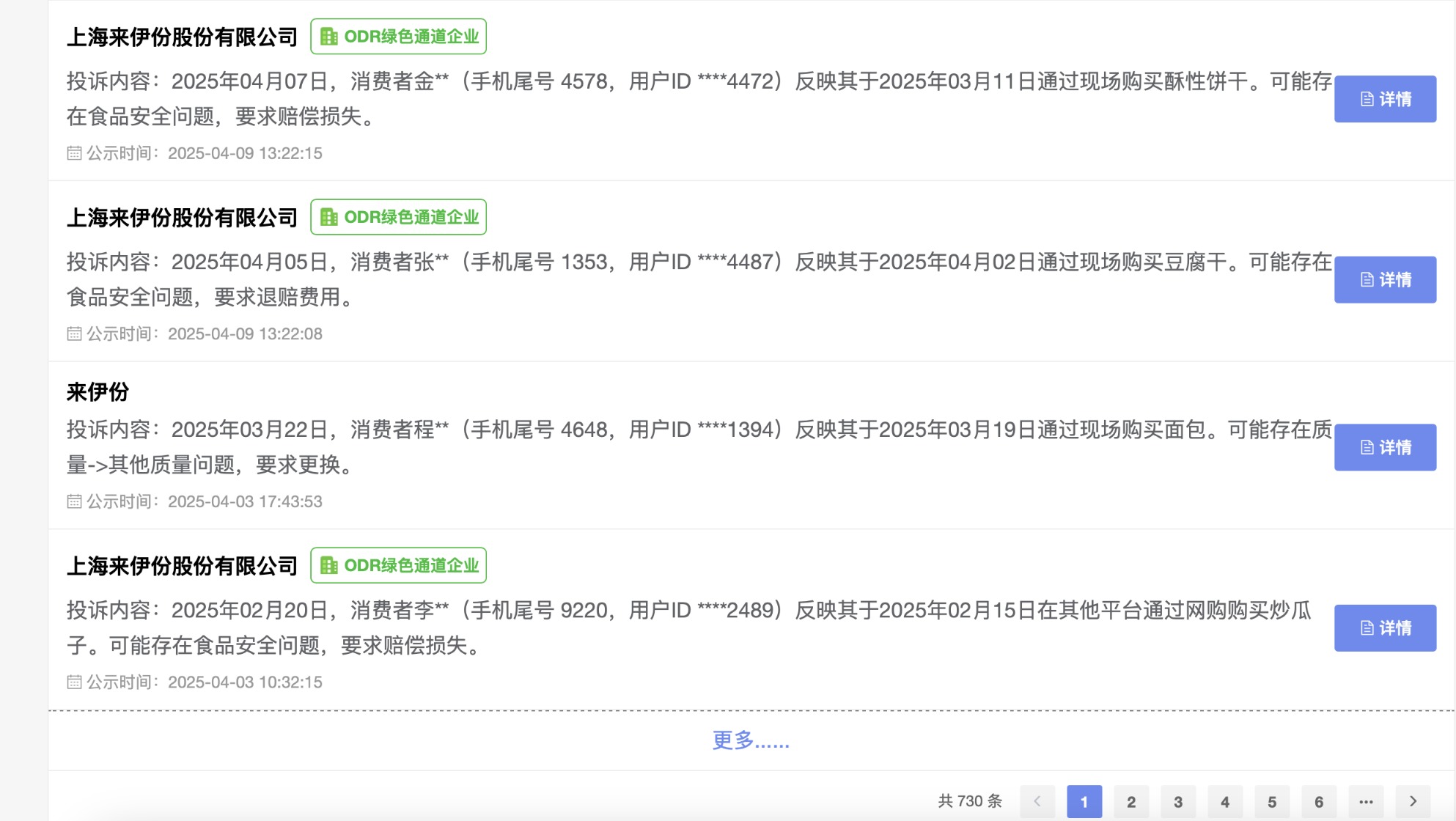The width and height of the screenshot is (1456, 821).
Task: Go to page 4 of results
Action: click(1225, 802)
